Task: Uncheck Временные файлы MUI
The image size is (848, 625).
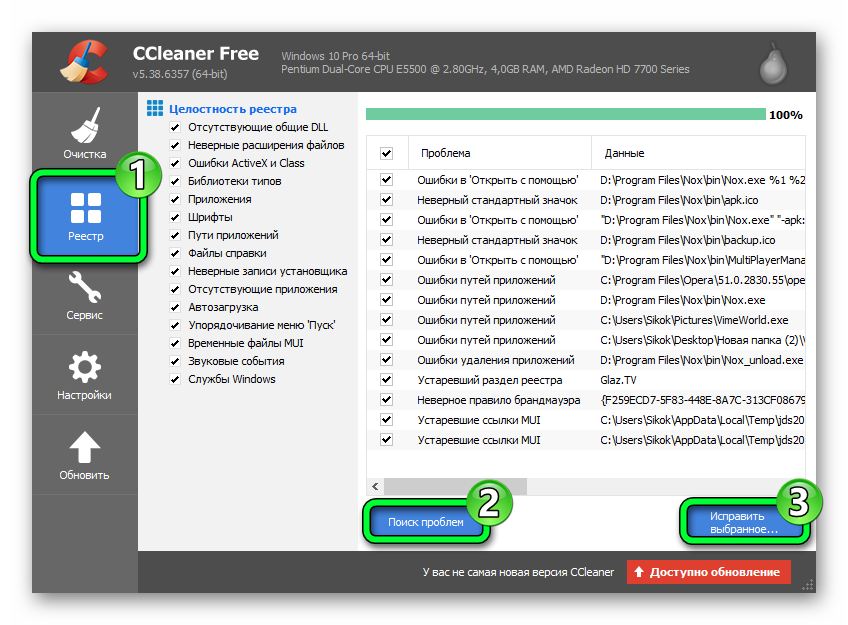Action: (175, 343)
